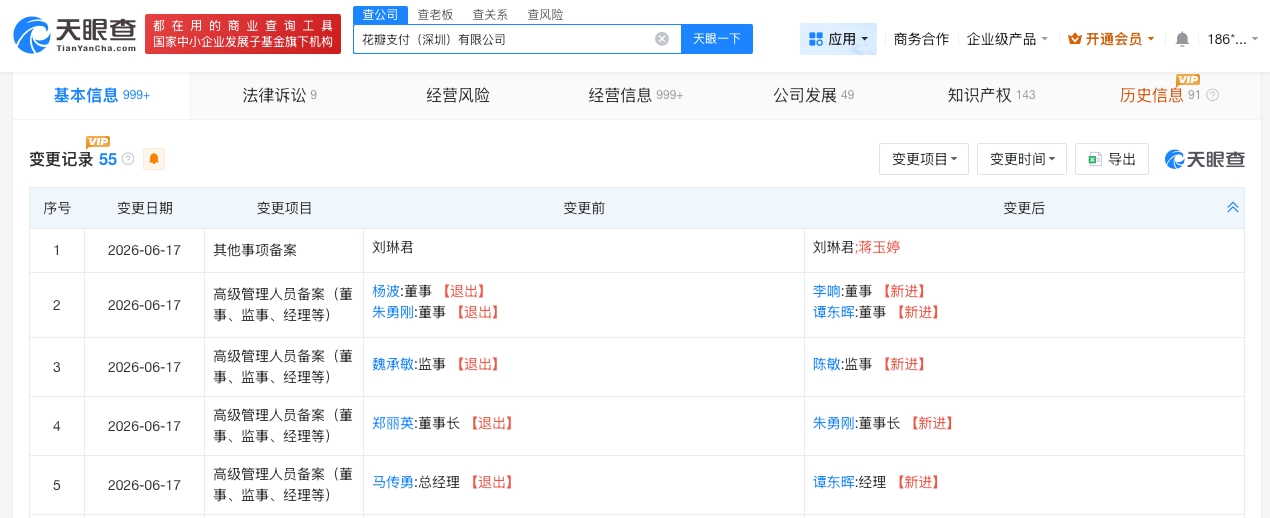Switch to the 经营信息 tab
The image size is (1270, 518).
[636, 95]
